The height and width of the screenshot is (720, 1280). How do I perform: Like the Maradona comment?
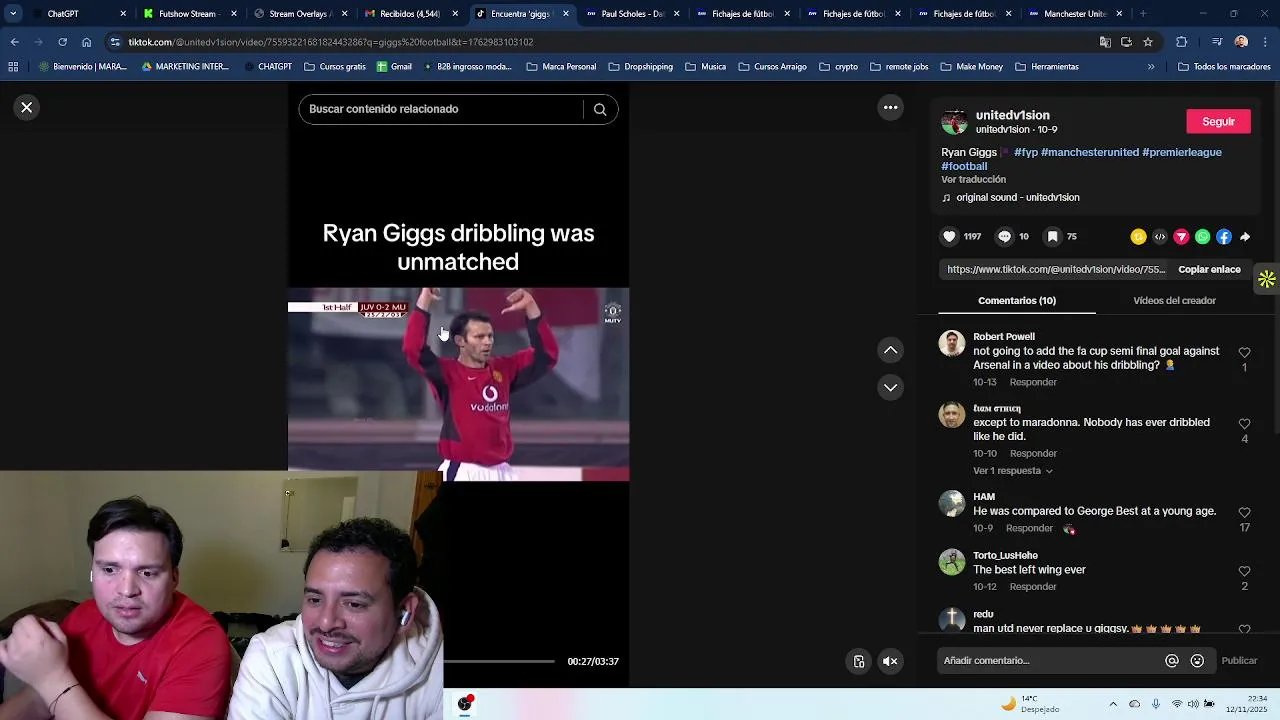pos(1244,424)
